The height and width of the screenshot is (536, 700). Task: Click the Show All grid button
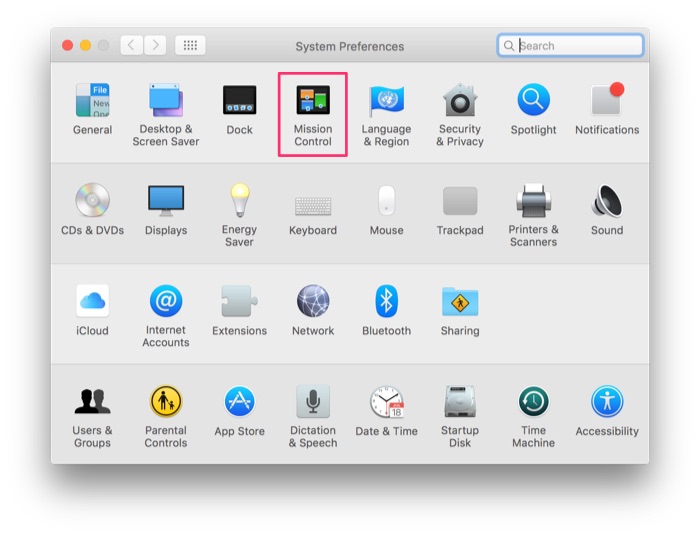click(x=190, y=45)
